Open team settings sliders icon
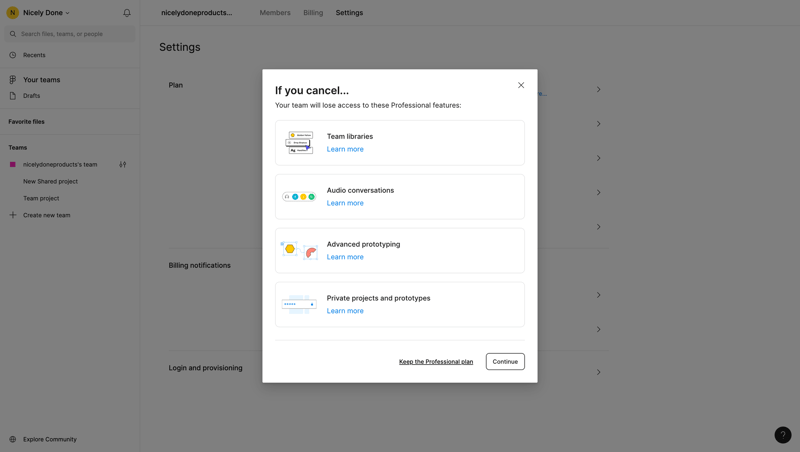Viewport: 800px width, 452px height. tap(122, 164)
